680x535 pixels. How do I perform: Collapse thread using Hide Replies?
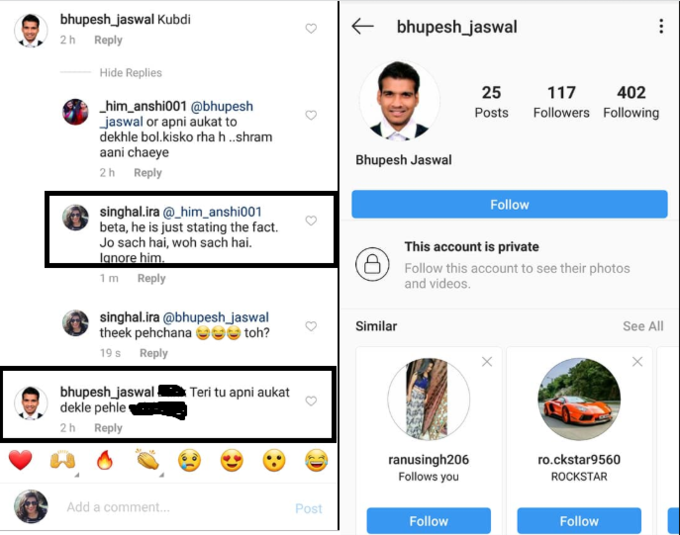point(131,72)
